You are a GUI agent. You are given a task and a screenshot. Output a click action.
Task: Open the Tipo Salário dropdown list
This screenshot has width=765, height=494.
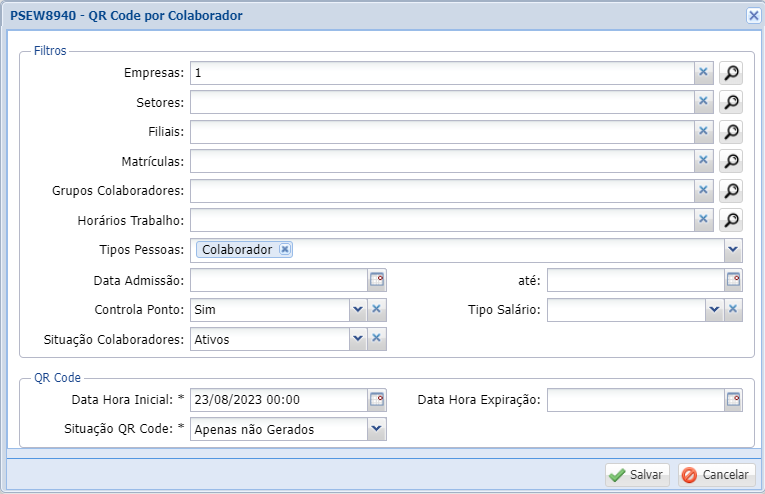pos(714,310)
